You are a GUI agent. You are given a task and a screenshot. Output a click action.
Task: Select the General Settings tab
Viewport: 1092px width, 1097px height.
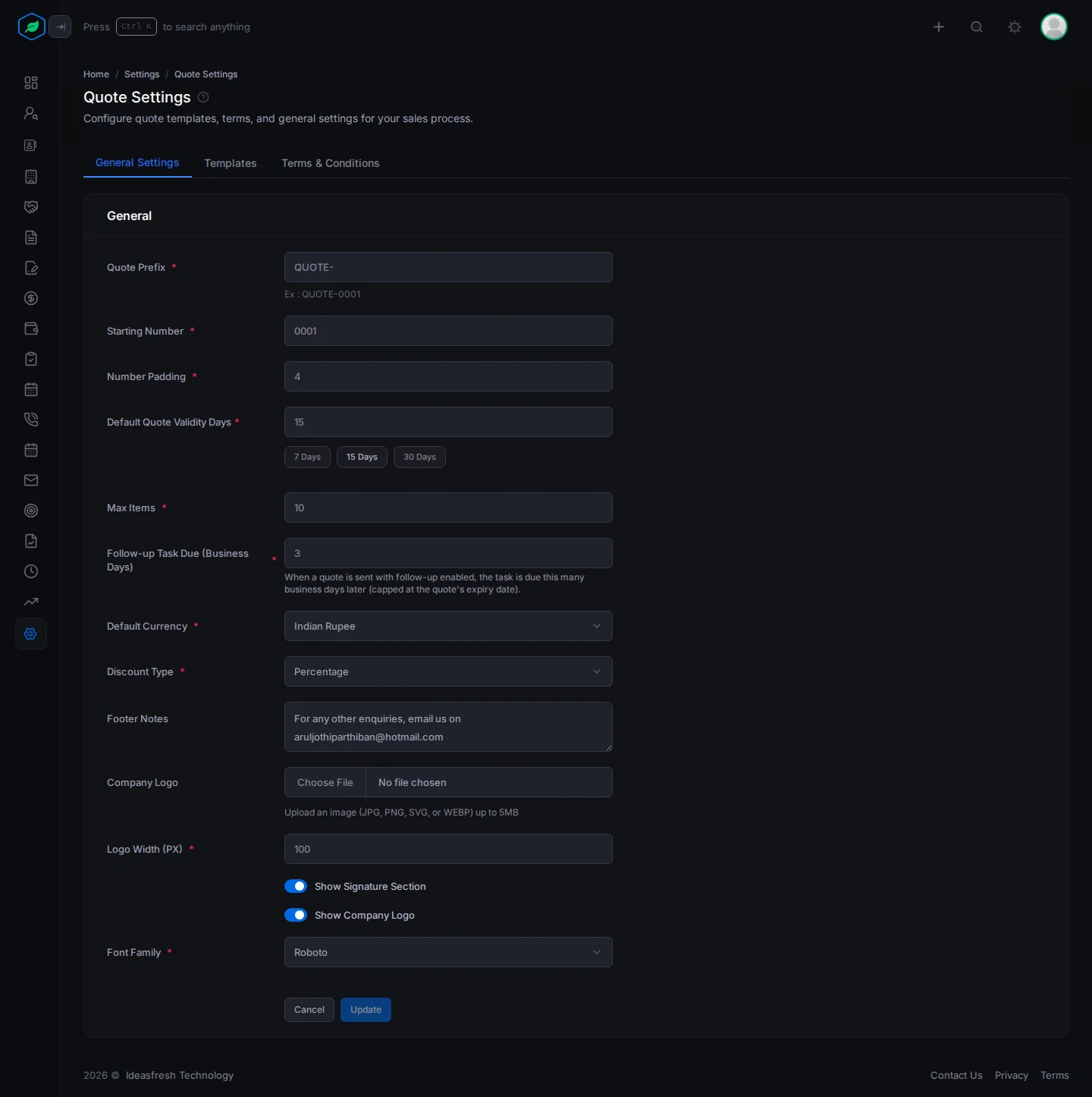(x=137, y=162)
